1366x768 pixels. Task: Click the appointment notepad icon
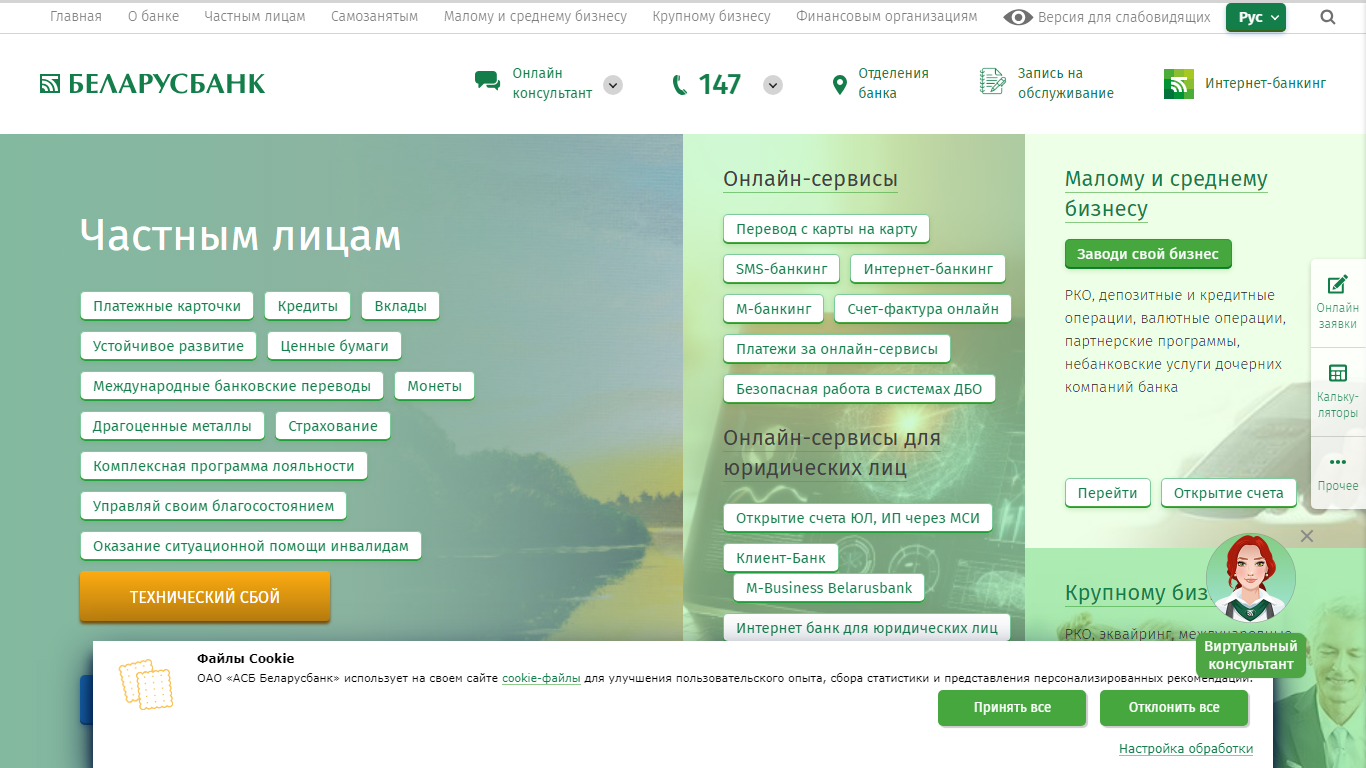[x=993, y=82]
